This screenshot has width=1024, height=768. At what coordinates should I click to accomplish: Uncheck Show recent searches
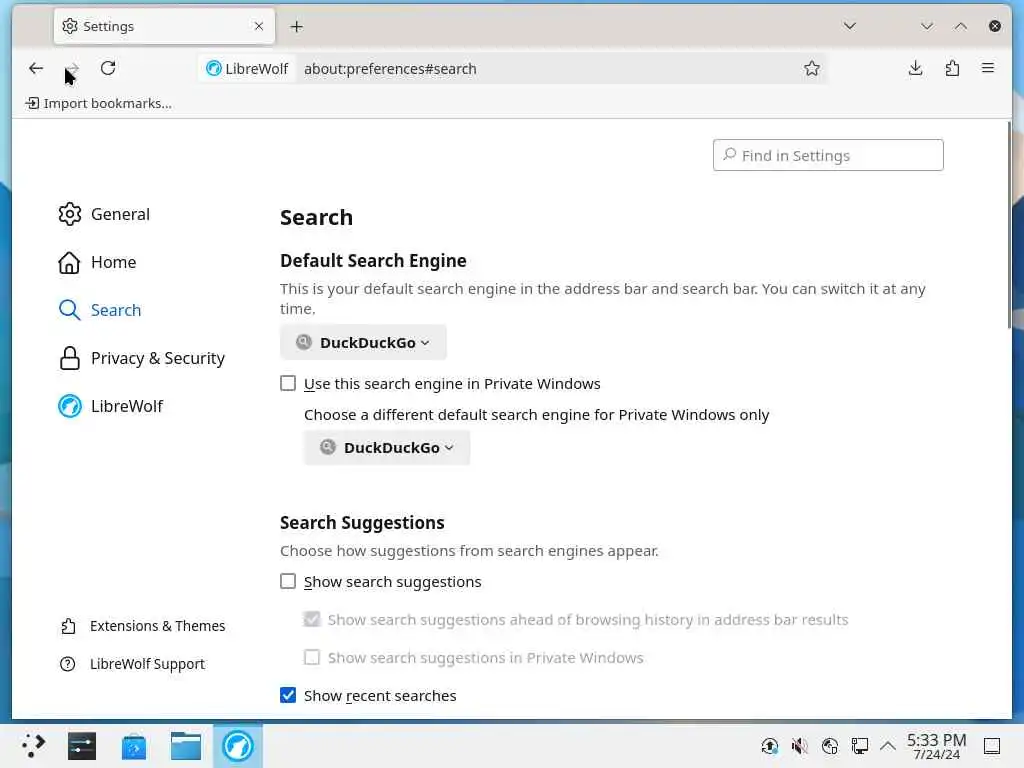[x=288, y=695]
